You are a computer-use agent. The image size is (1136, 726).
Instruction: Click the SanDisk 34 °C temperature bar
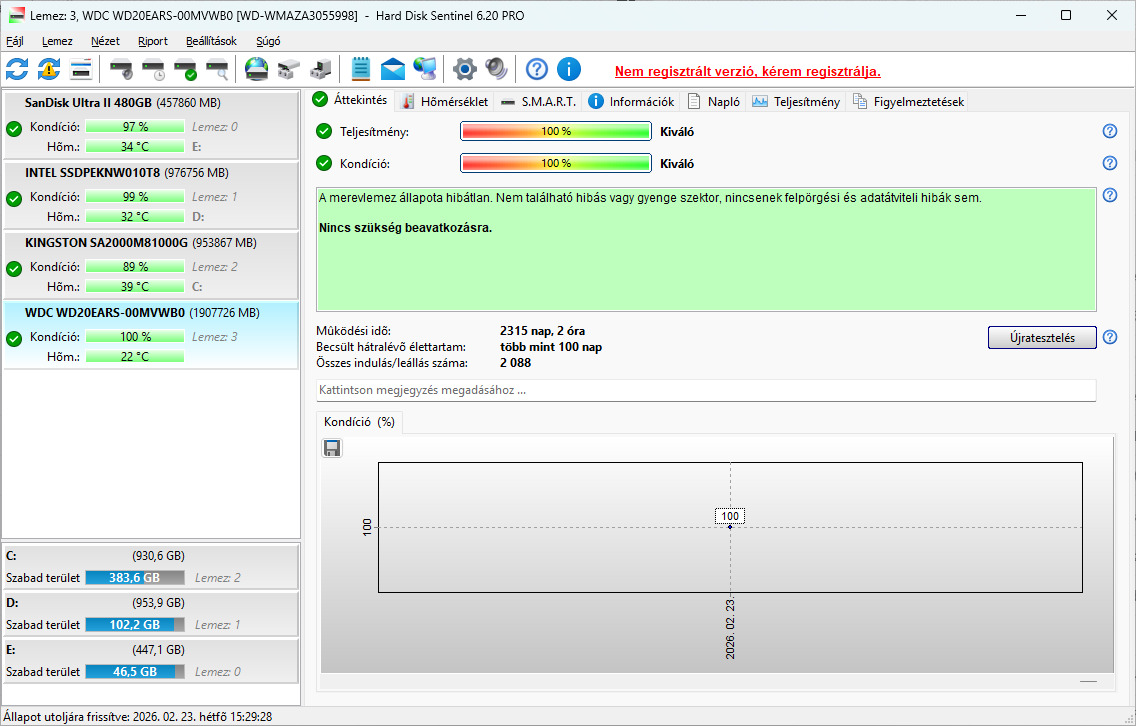(x=135, y=146)
